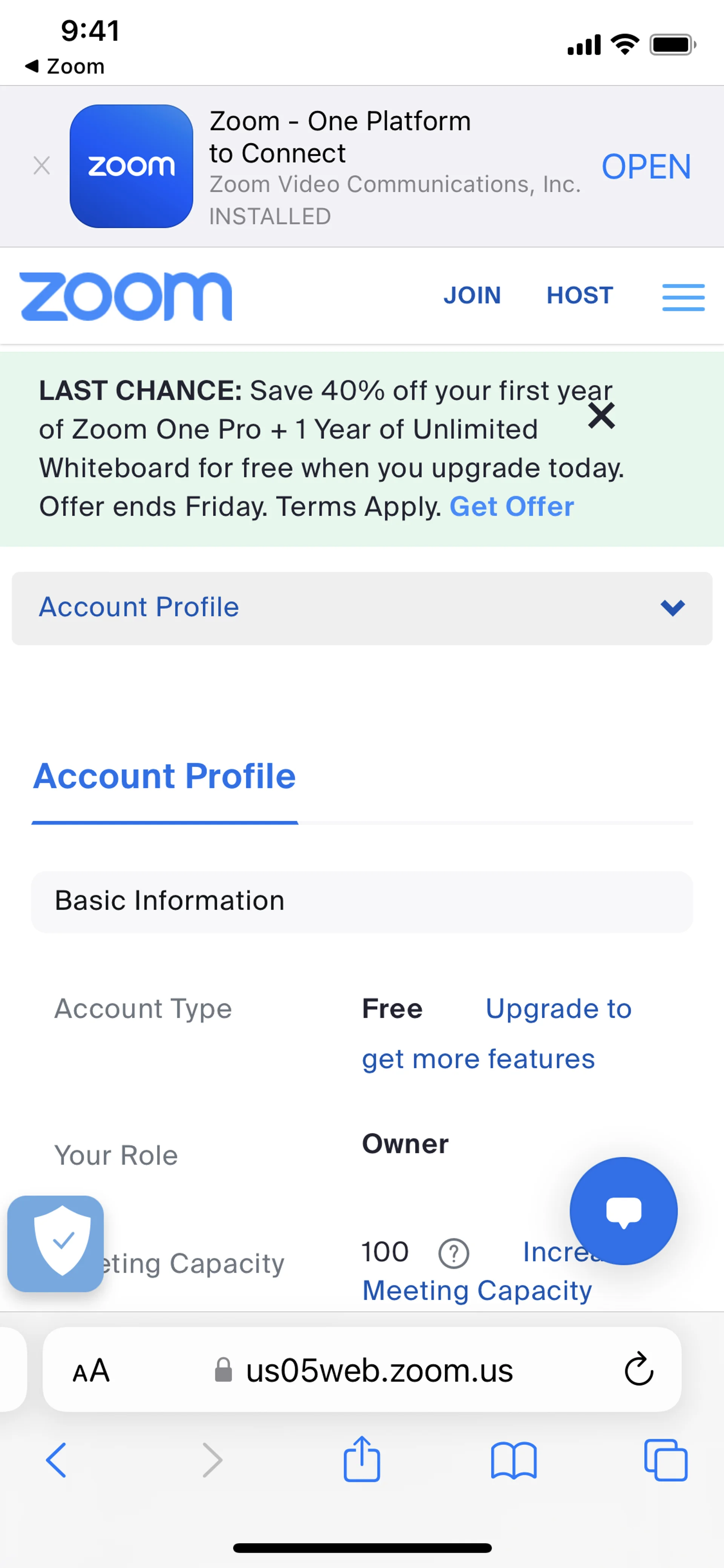This screenshot has width=724, height=1568.
Task: Open the Safari share sheet icon
Action: click(x=362, y=1459)
